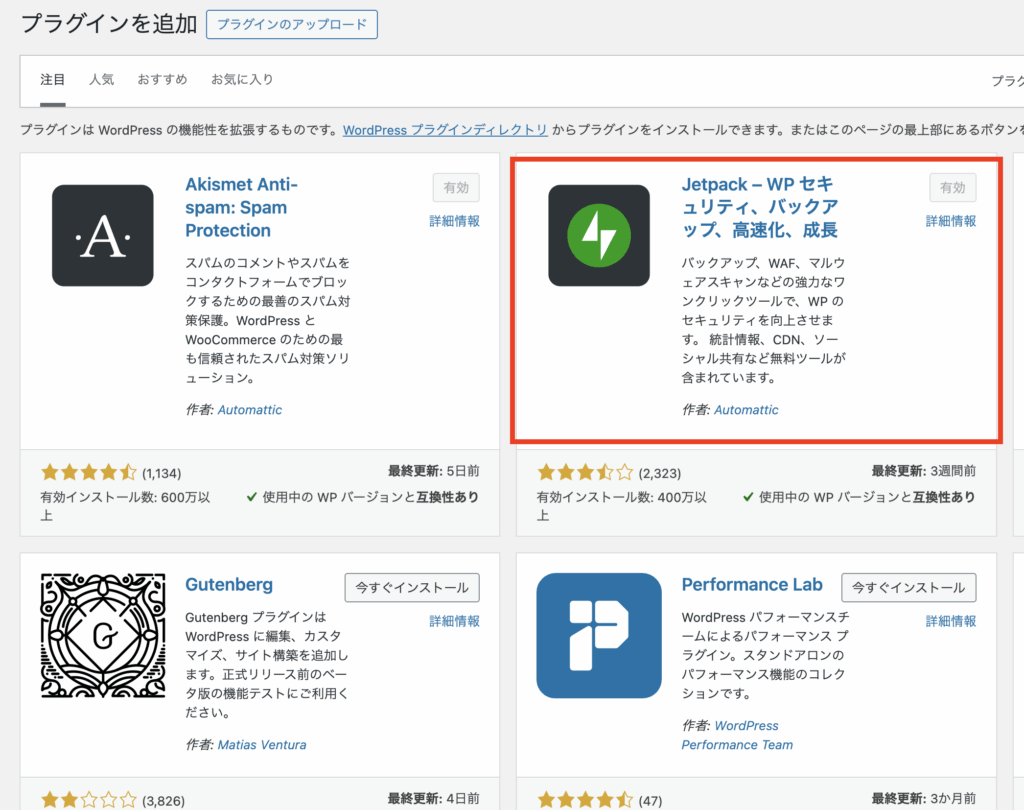Switch to the おすすめ tab
This screenshot has width=1024, height=810.
tap(162, 80)
